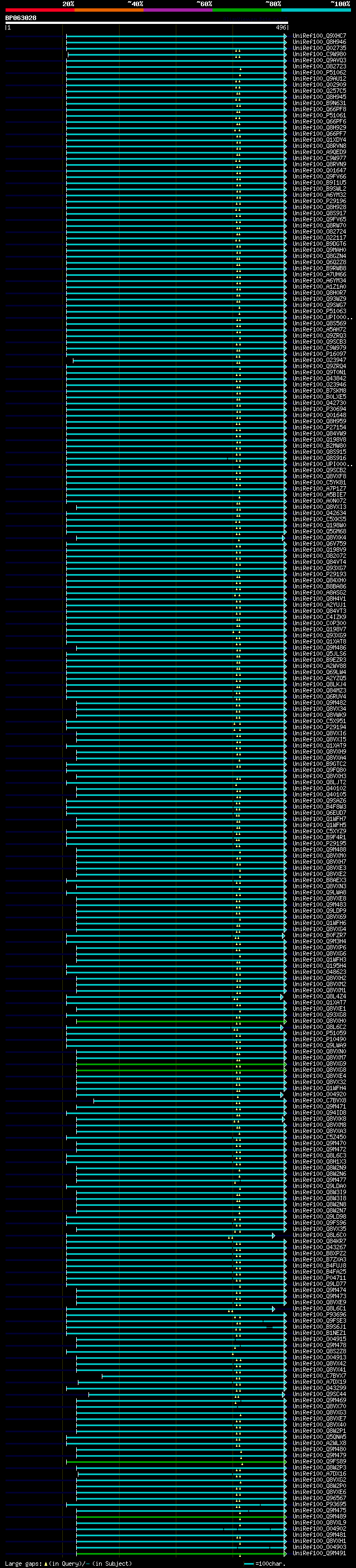
Task: Select label UniRef100_Q9M488
Action: click(x=319, y=850)
